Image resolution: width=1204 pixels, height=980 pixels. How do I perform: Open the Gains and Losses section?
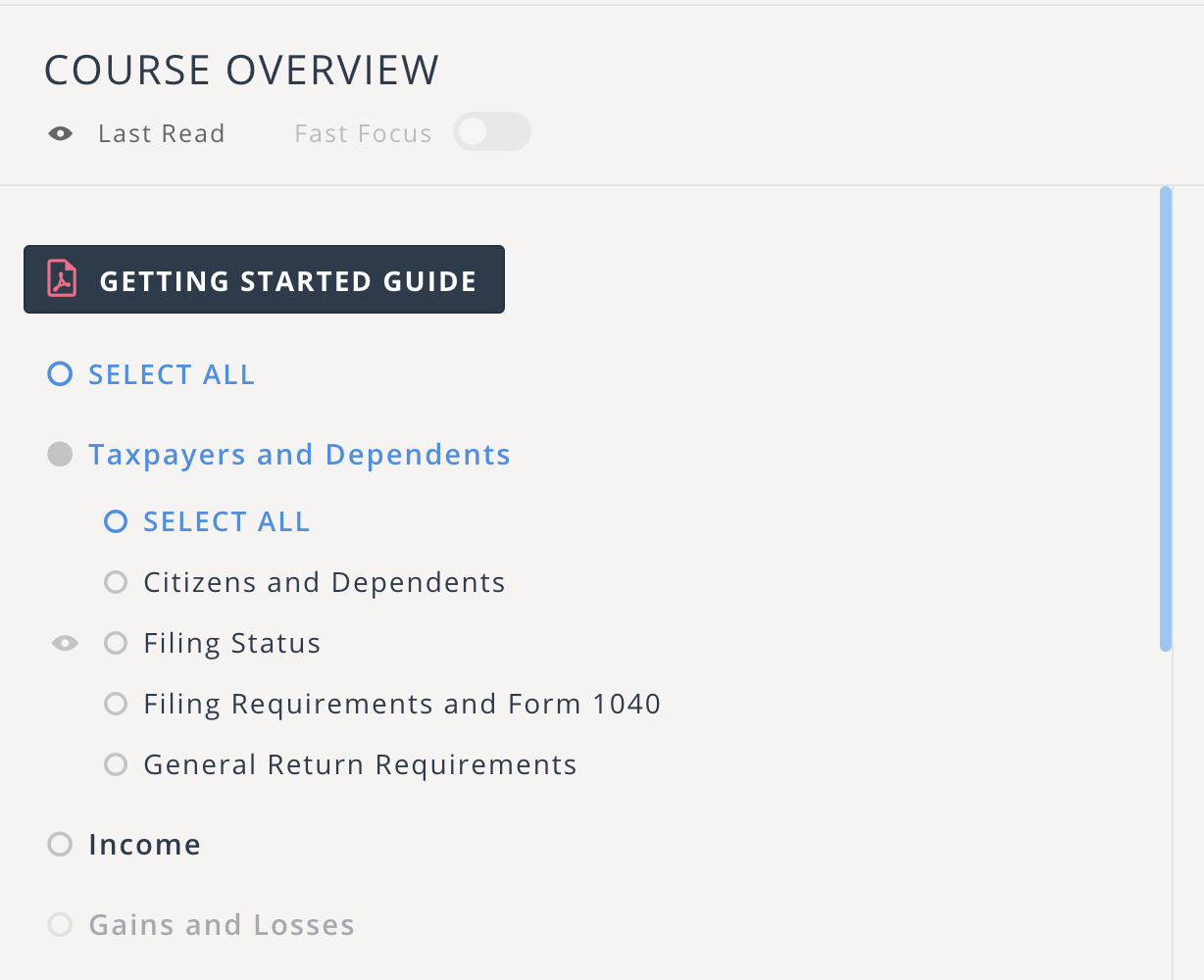click(x=222, y=924)
